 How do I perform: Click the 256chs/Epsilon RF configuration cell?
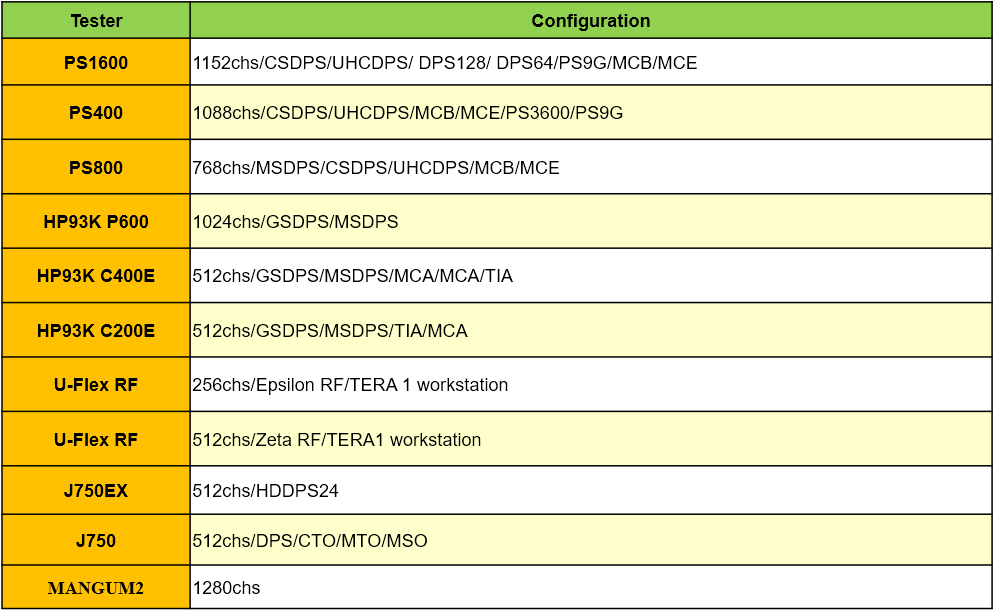tap(591, 385)
